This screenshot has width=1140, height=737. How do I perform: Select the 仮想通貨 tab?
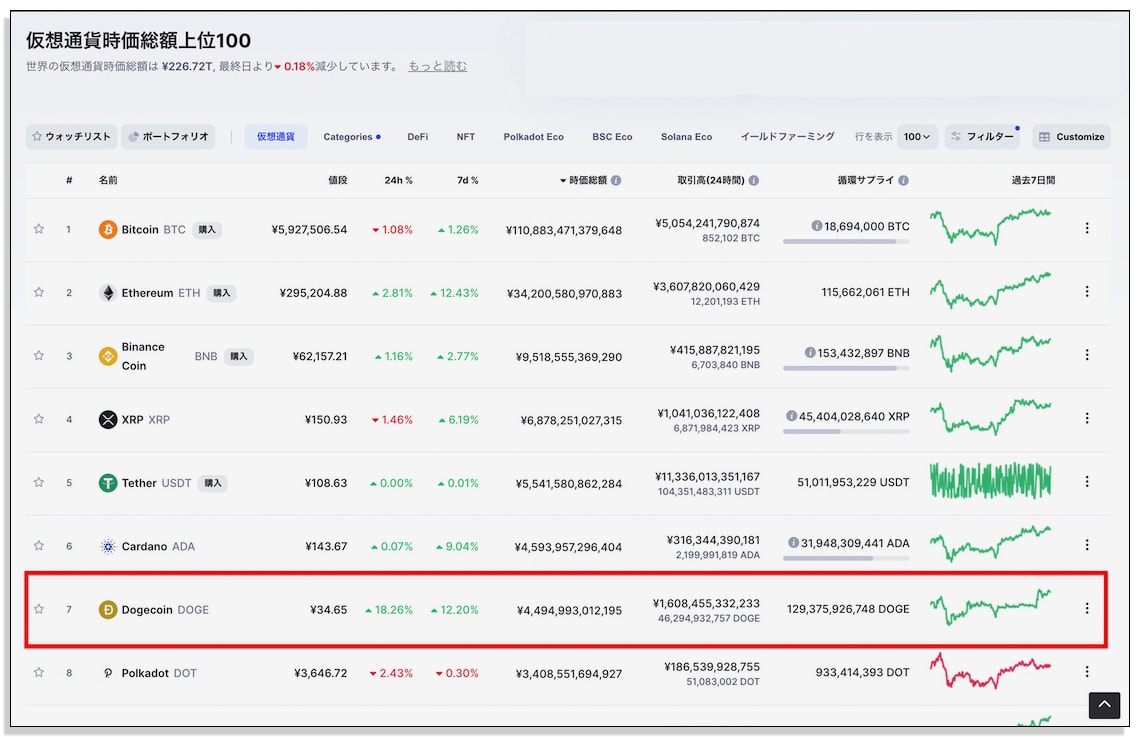276,137
